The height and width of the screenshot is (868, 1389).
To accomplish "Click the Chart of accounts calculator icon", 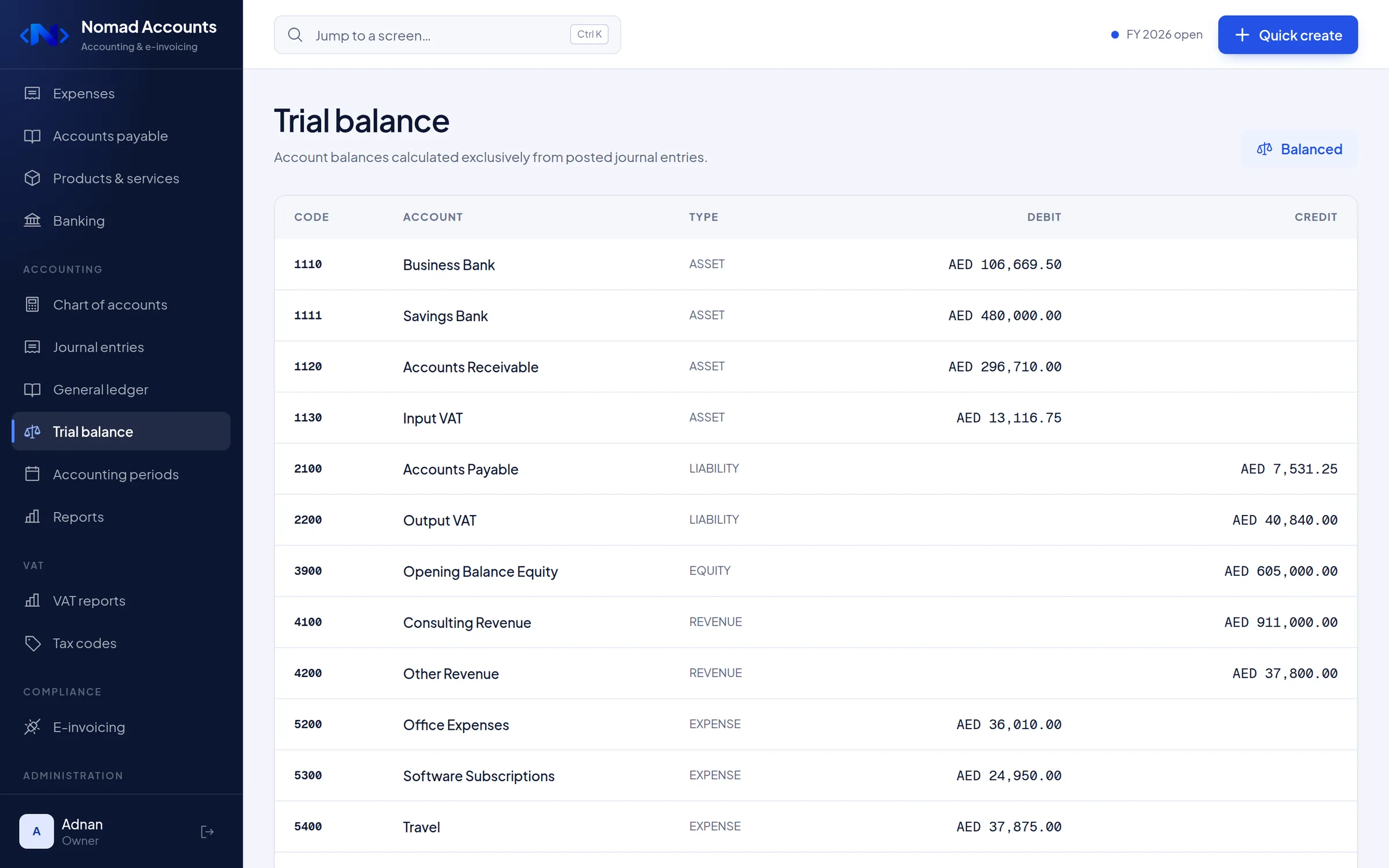I will click(32, 304).
